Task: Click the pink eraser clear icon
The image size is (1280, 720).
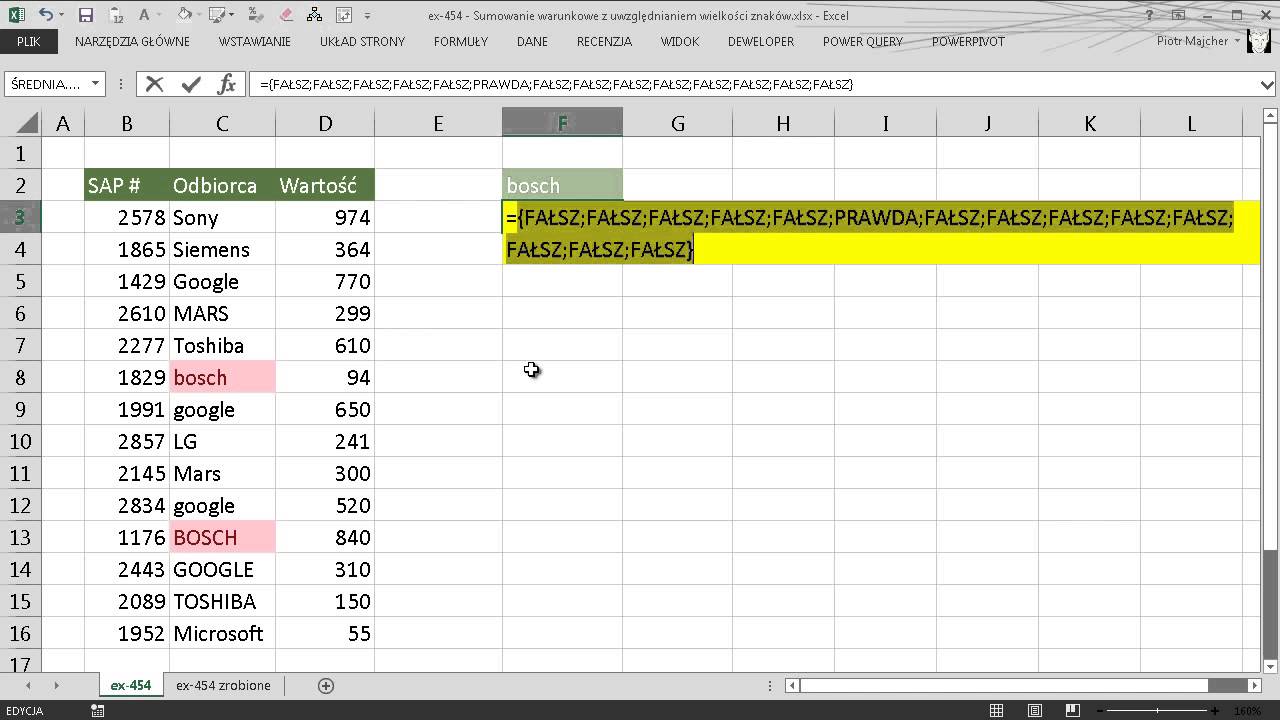Action: pos(286,15)
